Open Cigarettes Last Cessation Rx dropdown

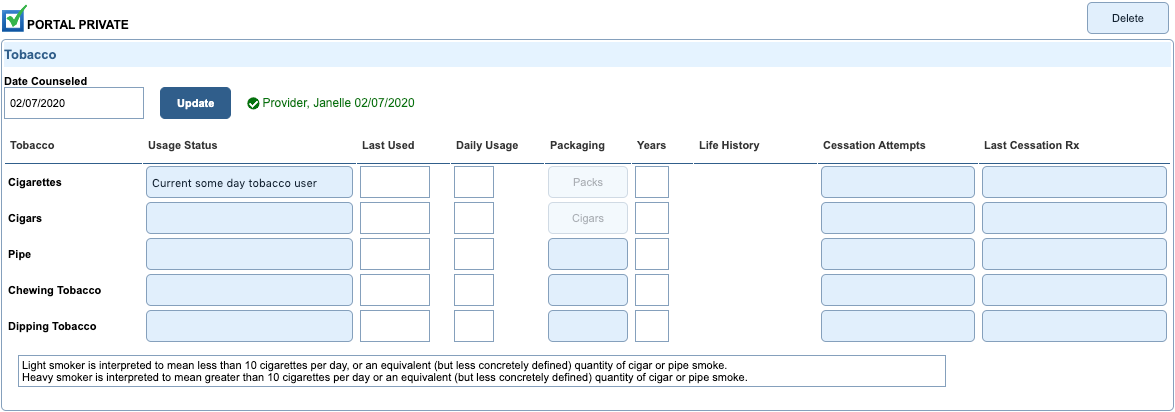(x=1073, y=183)
